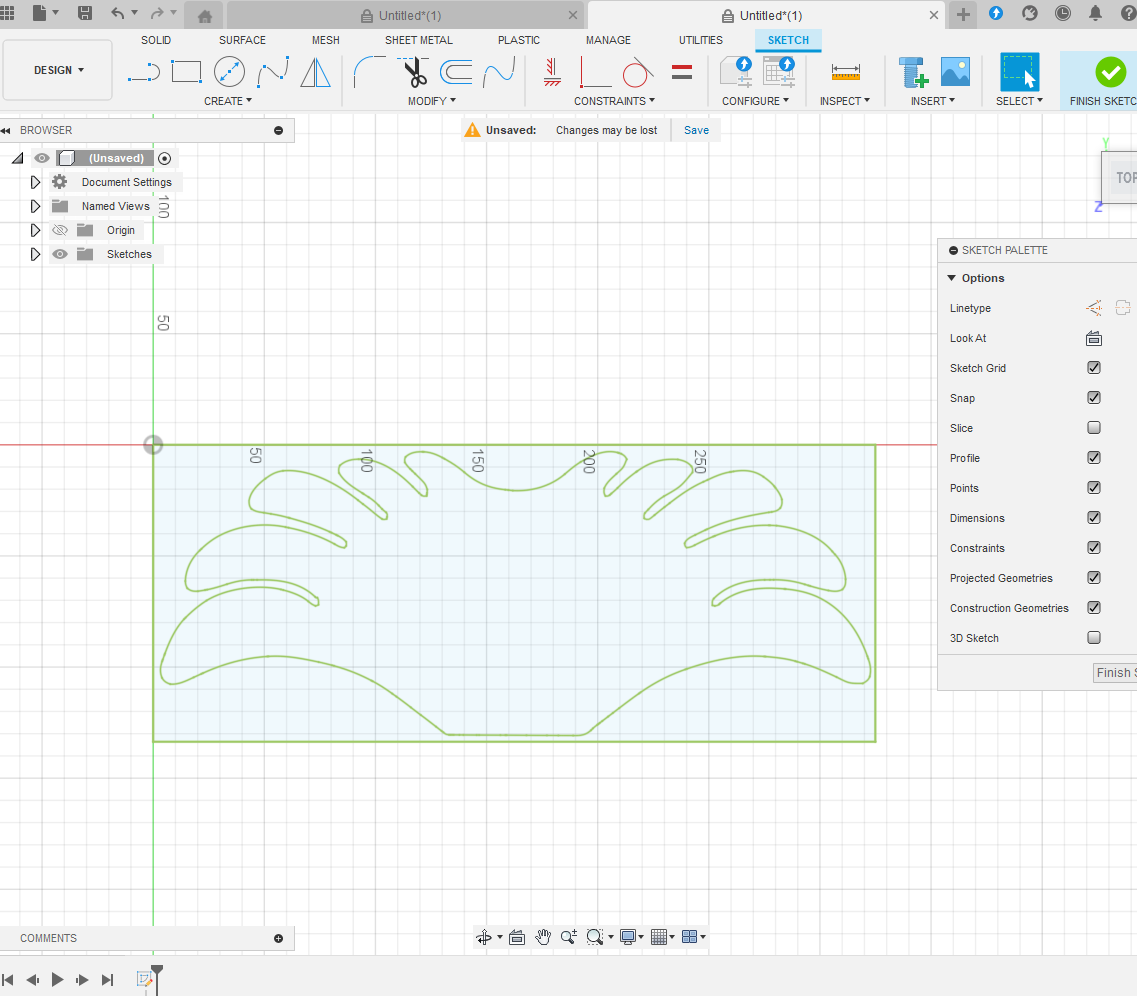Select the Offset tool
The height and width of the screenshot is (996, 1137).
456,72
